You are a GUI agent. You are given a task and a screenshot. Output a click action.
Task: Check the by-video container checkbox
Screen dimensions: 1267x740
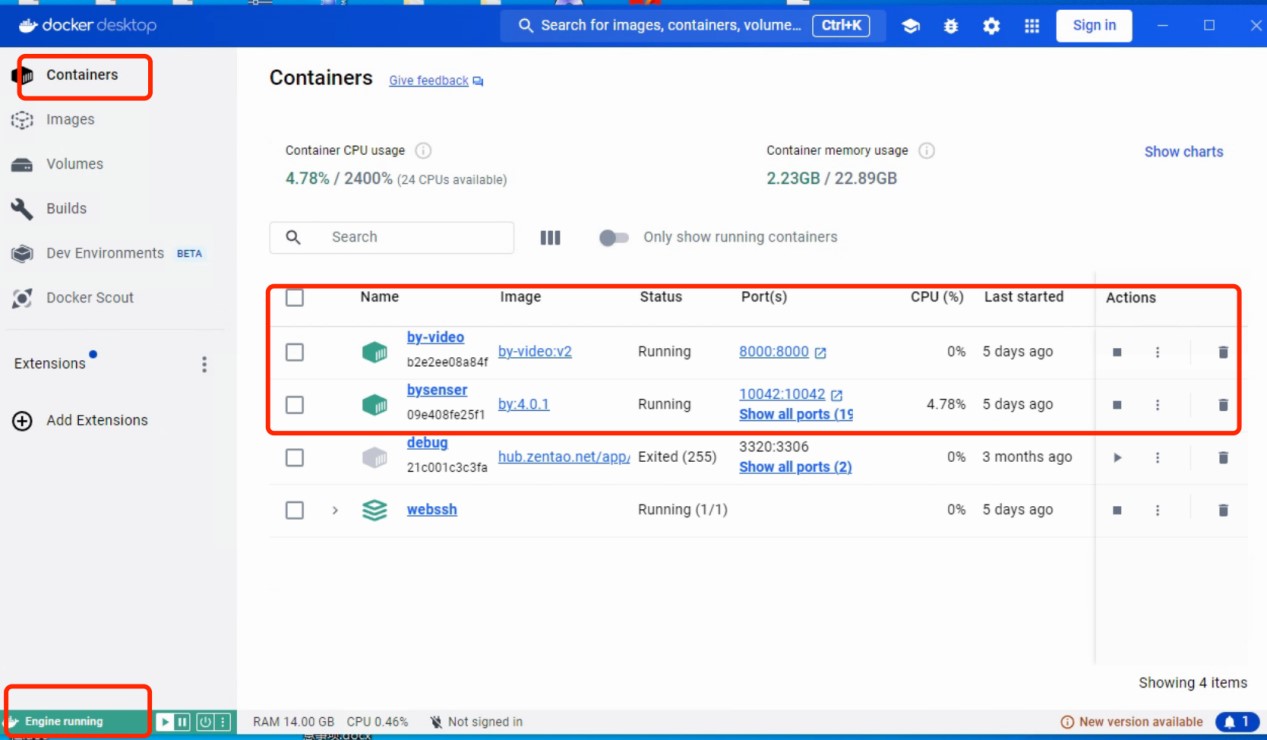(295, 352)
